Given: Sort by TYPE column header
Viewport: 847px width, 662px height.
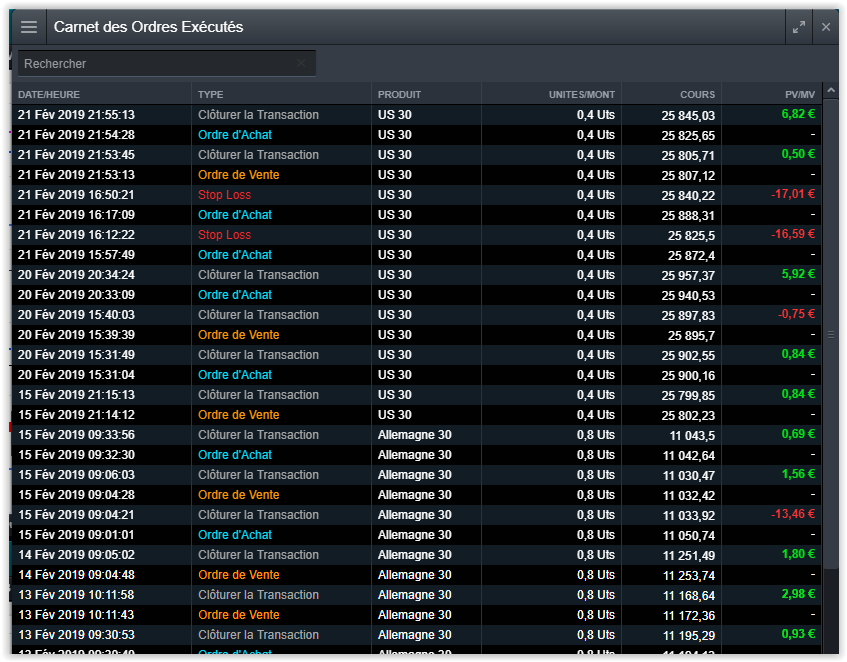Looking at the screenshot, I should 211,94.
